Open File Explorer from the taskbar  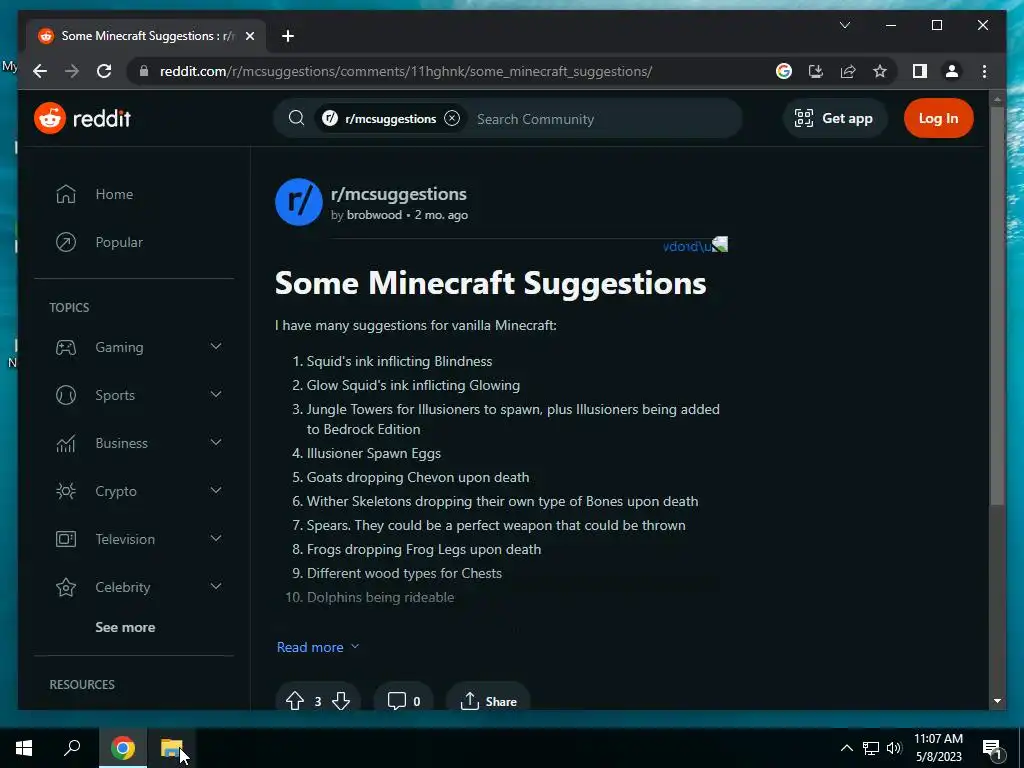172,748
